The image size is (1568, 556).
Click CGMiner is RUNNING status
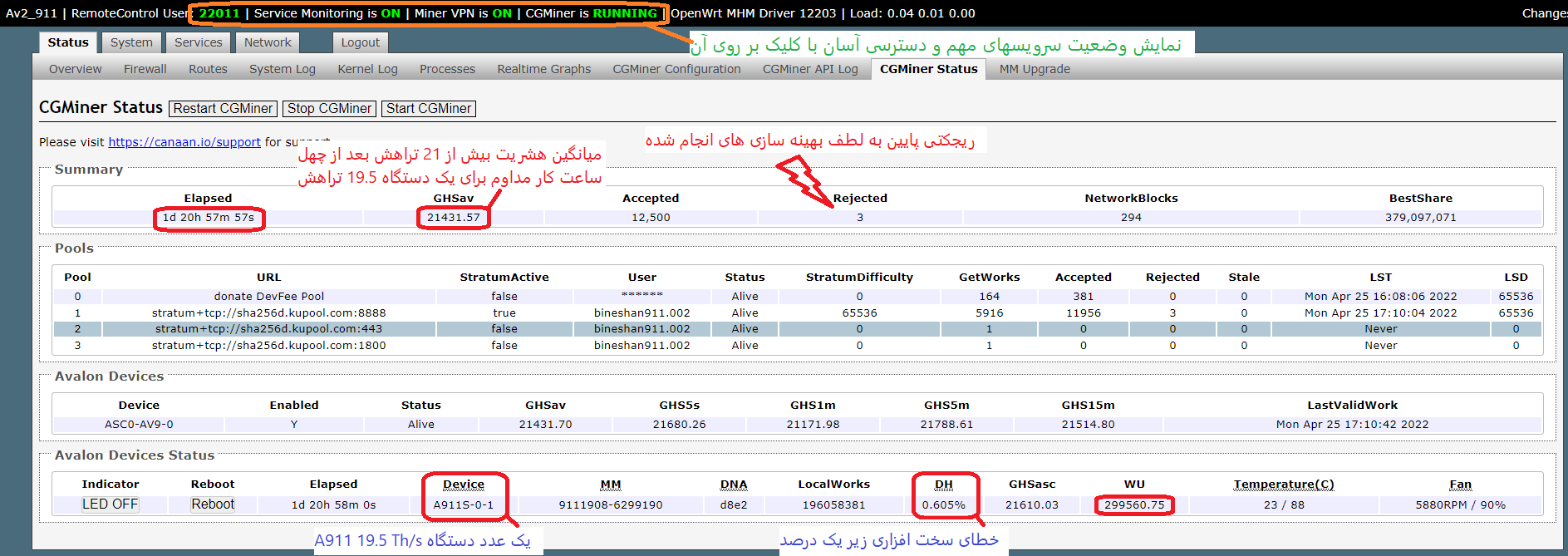(591, 13)
